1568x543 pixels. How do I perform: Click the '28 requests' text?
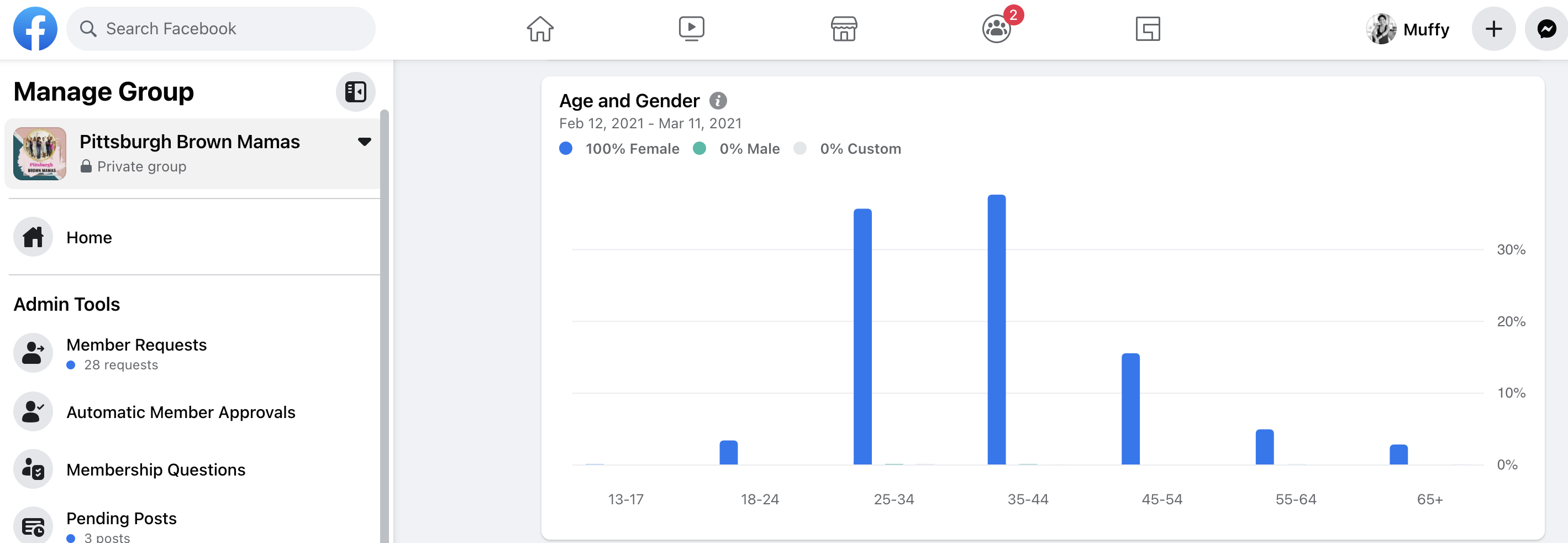tap(120, 365)
